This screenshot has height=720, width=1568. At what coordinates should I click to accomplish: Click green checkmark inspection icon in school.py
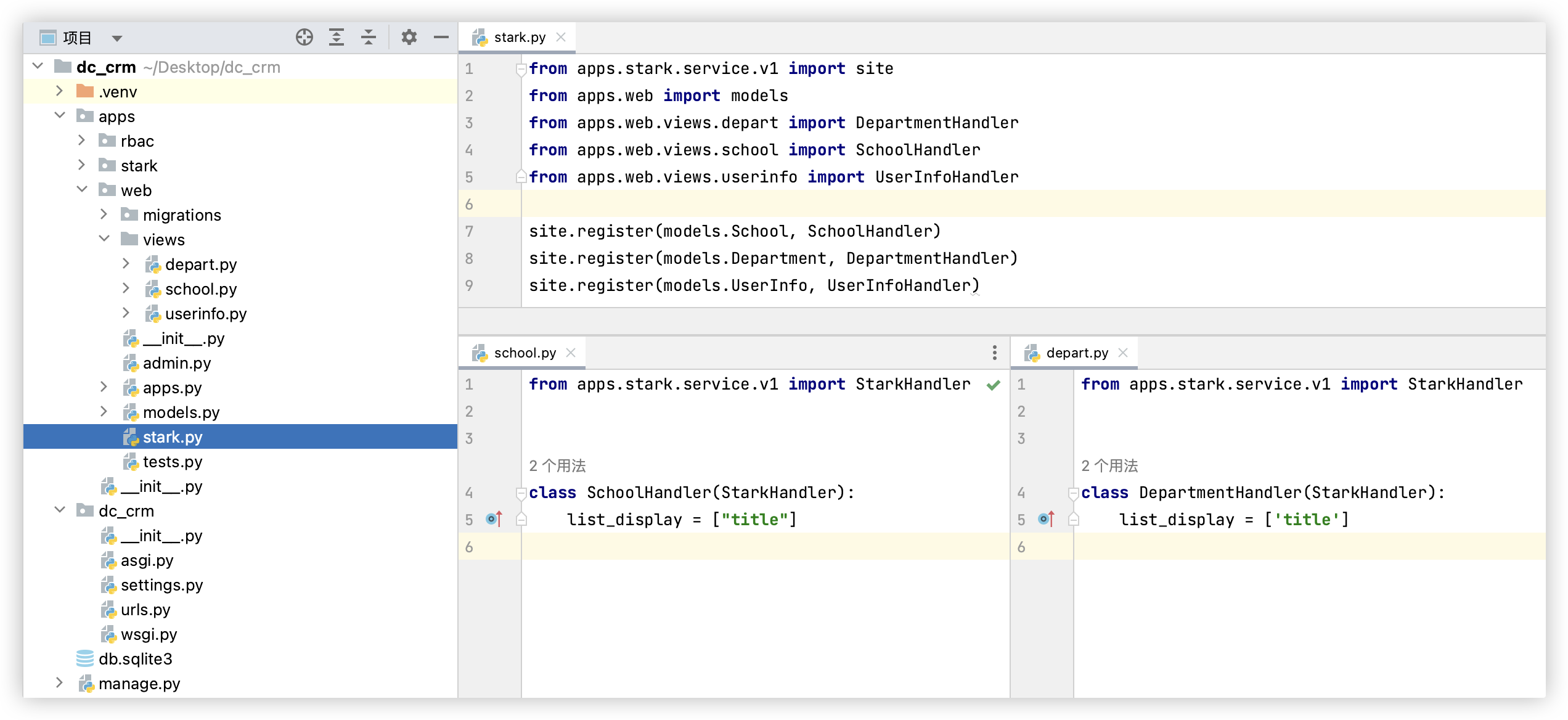pos(993,385)
